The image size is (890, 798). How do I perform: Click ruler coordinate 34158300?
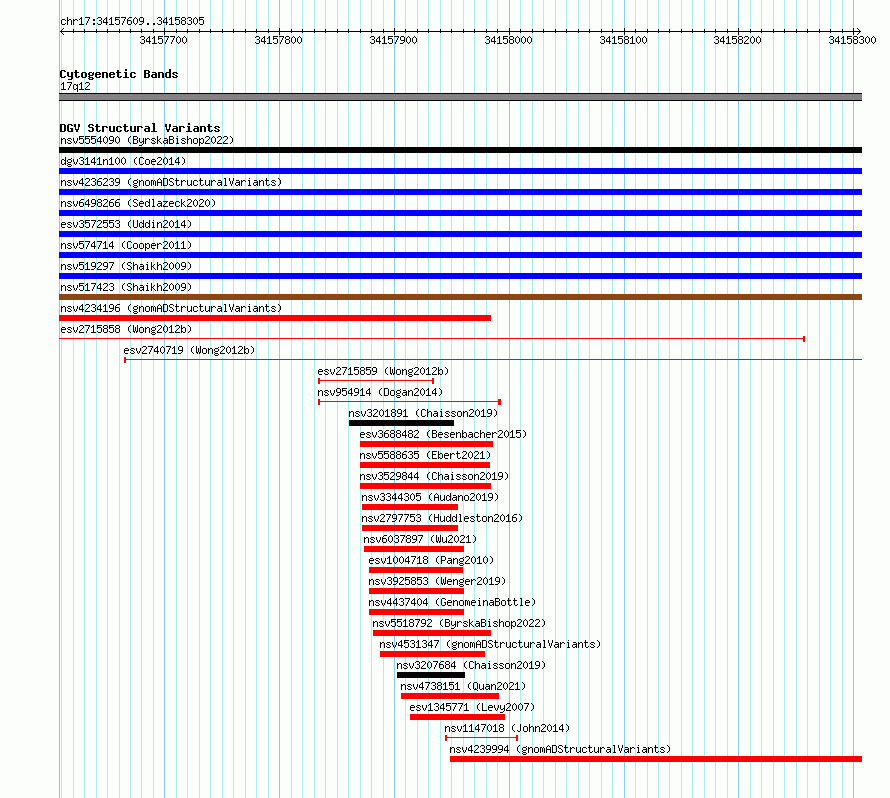pyautogui.click(x=853, y=40)
